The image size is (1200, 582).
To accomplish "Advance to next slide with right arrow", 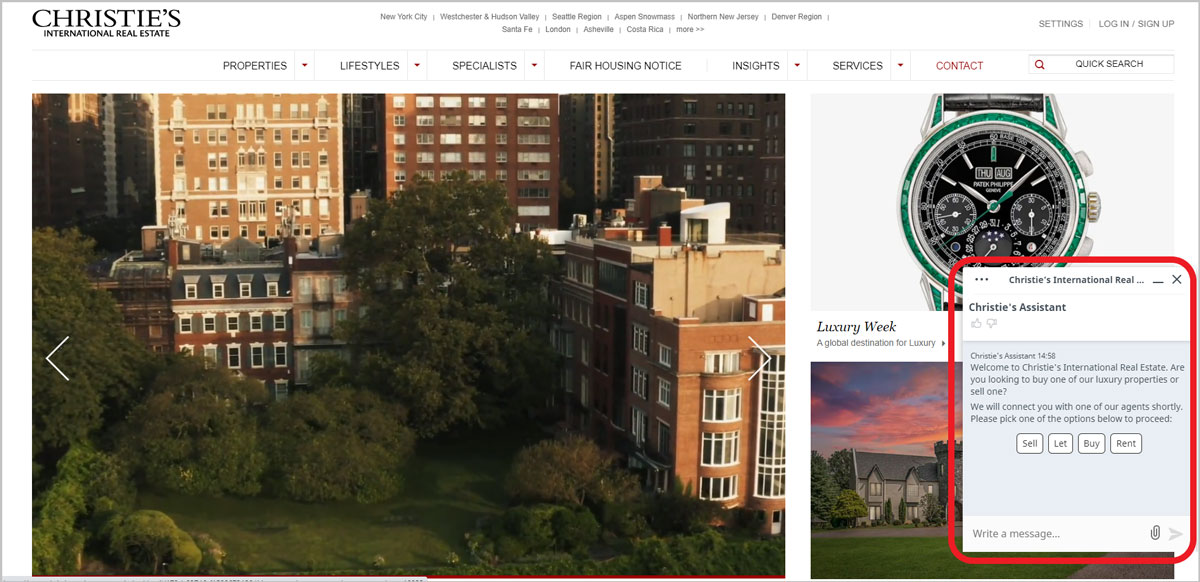I will click(760, 358).
